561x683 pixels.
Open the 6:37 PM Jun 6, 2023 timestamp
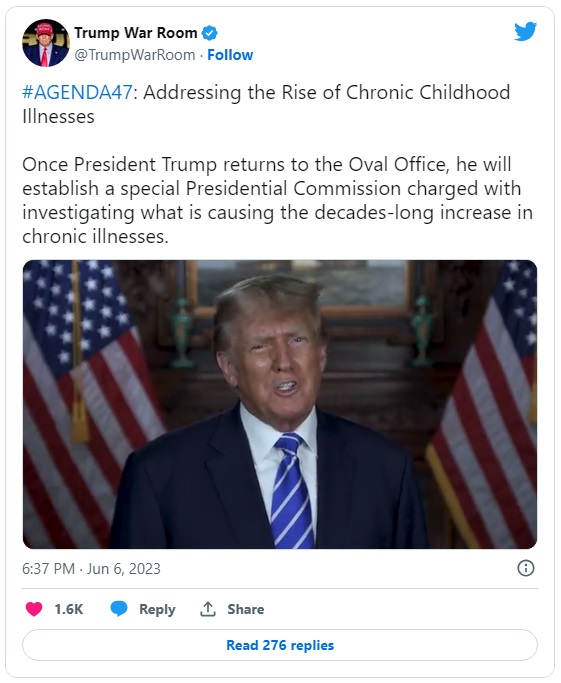[91, 569]
